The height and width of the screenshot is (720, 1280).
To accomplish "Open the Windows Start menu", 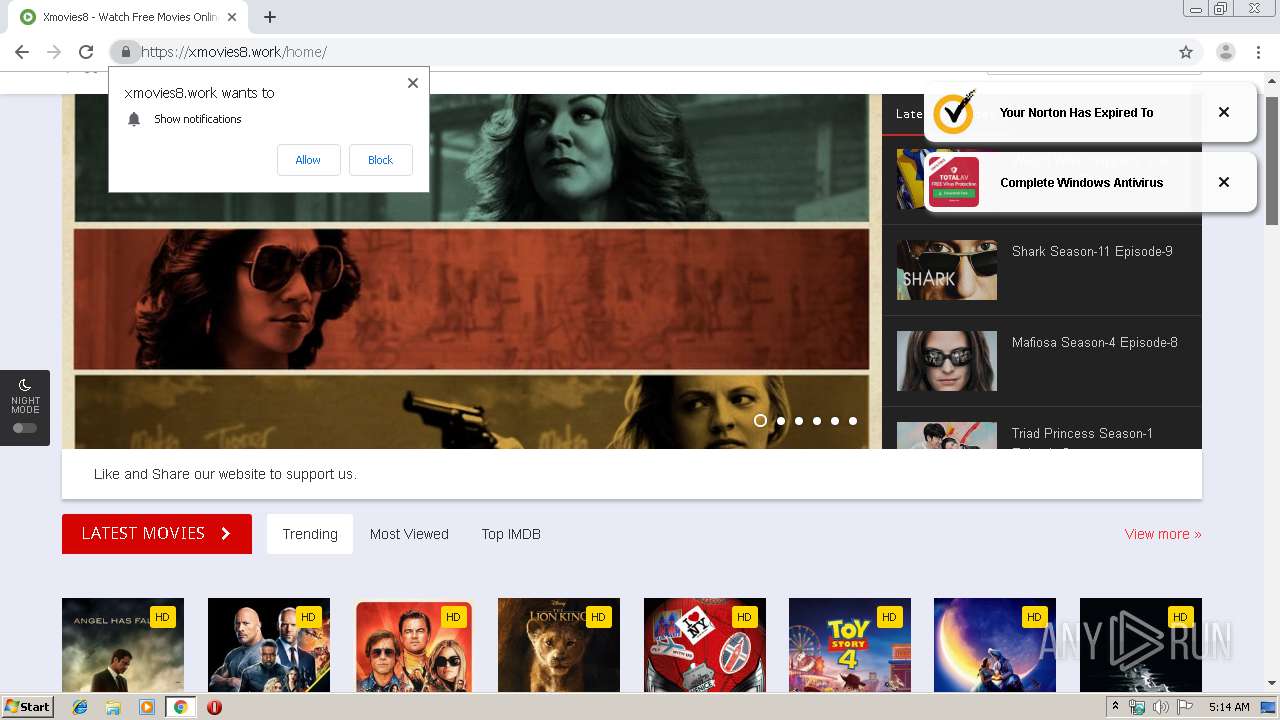I will [x=28, y=707].
